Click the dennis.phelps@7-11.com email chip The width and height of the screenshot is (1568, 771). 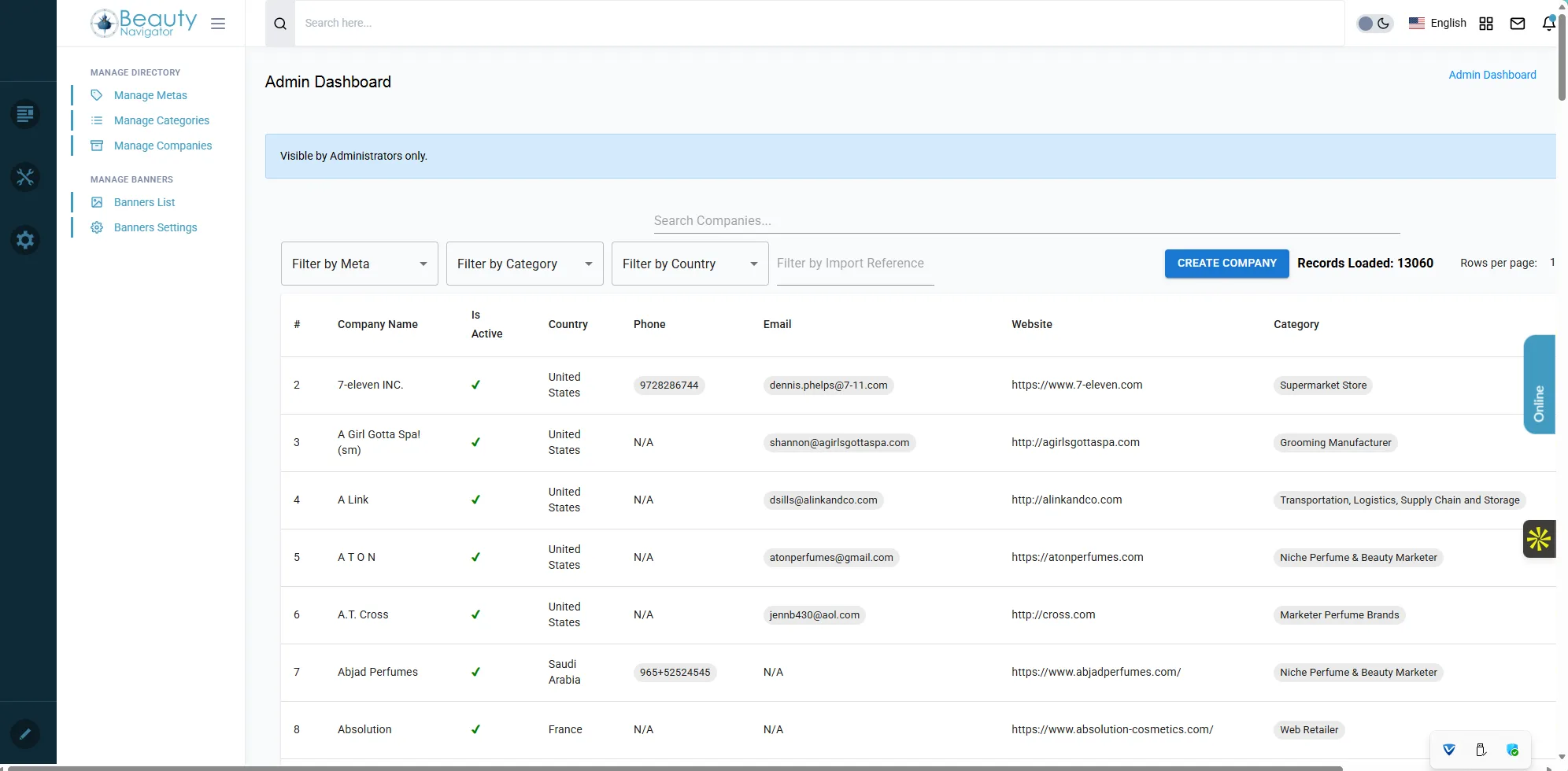[x=828, y=385]
